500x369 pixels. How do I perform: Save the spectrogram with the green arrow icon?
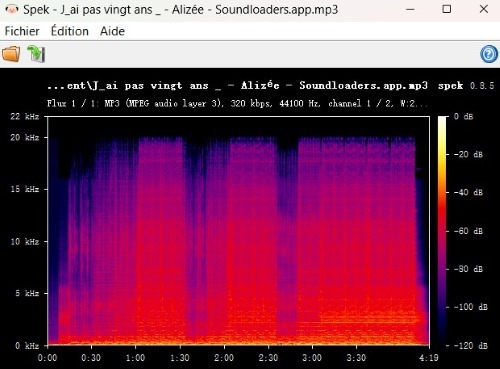(x=36, y=54)
